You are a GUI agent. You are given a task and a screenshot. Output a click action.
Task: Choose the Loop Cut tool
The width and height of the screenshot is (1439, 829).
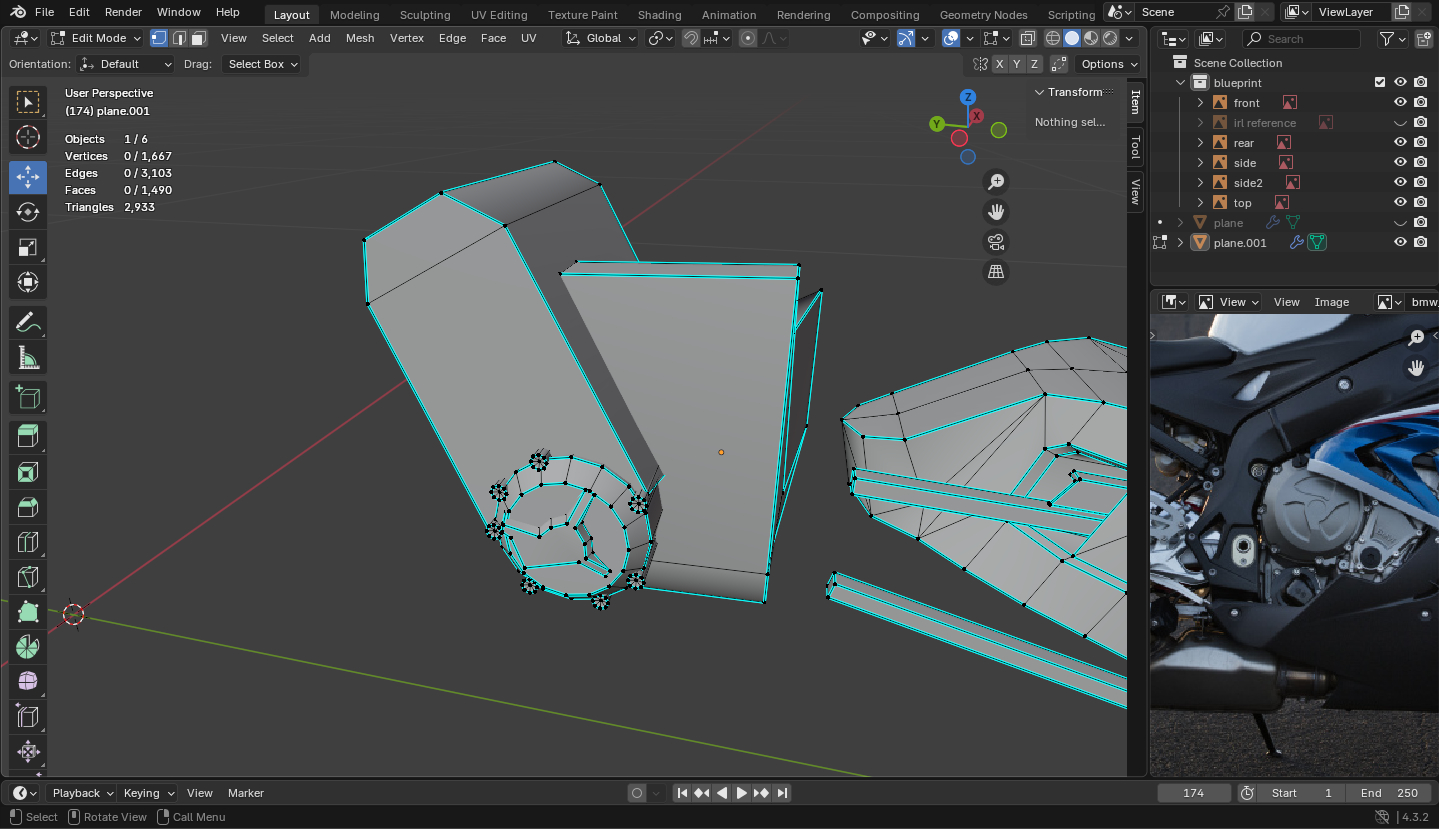click(28, 542)
